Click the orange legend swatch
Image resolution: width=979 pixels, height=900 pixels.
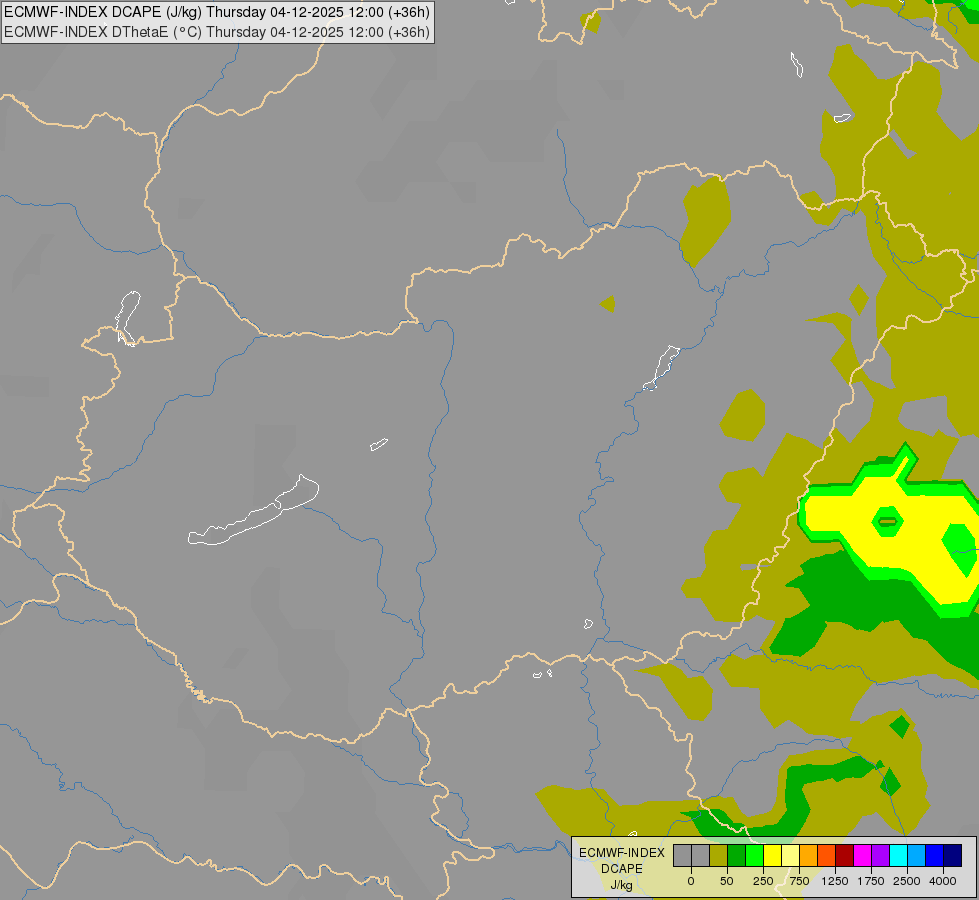pos(809,856)
